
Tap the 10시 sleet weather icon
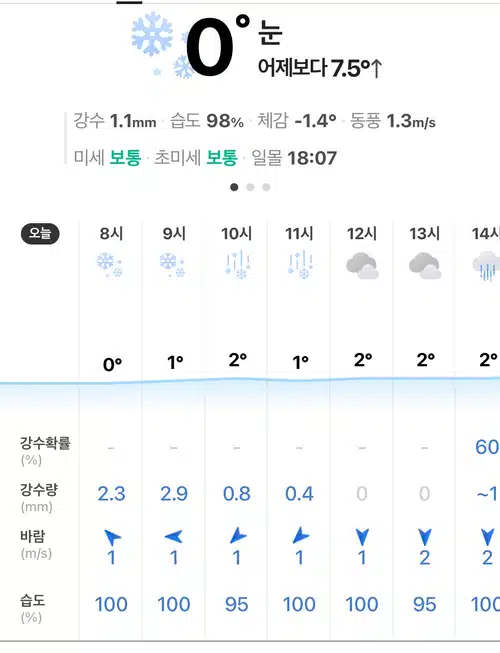pyautogui.click(x=237, y=264)
